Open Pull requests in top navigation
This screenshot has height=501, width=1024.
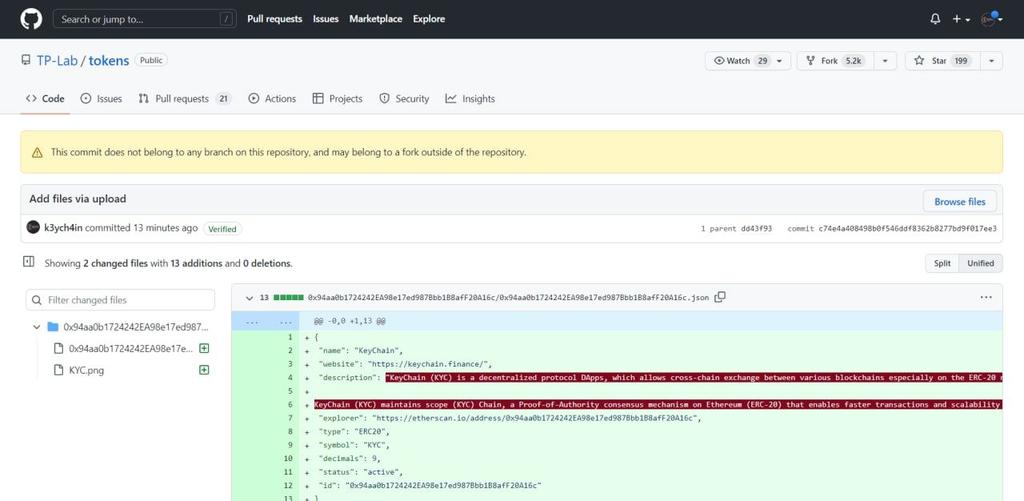(x=274, y=19)
